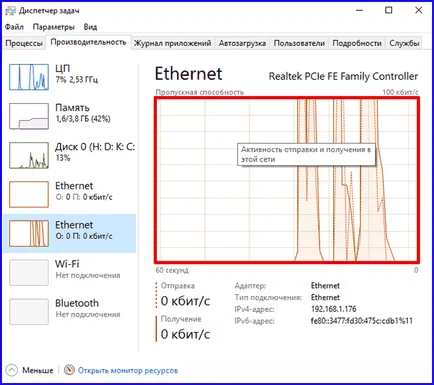Click the Отправка 0 кбит/с value
The height and width of the screenshot is (385, 434).
point(185,301)
